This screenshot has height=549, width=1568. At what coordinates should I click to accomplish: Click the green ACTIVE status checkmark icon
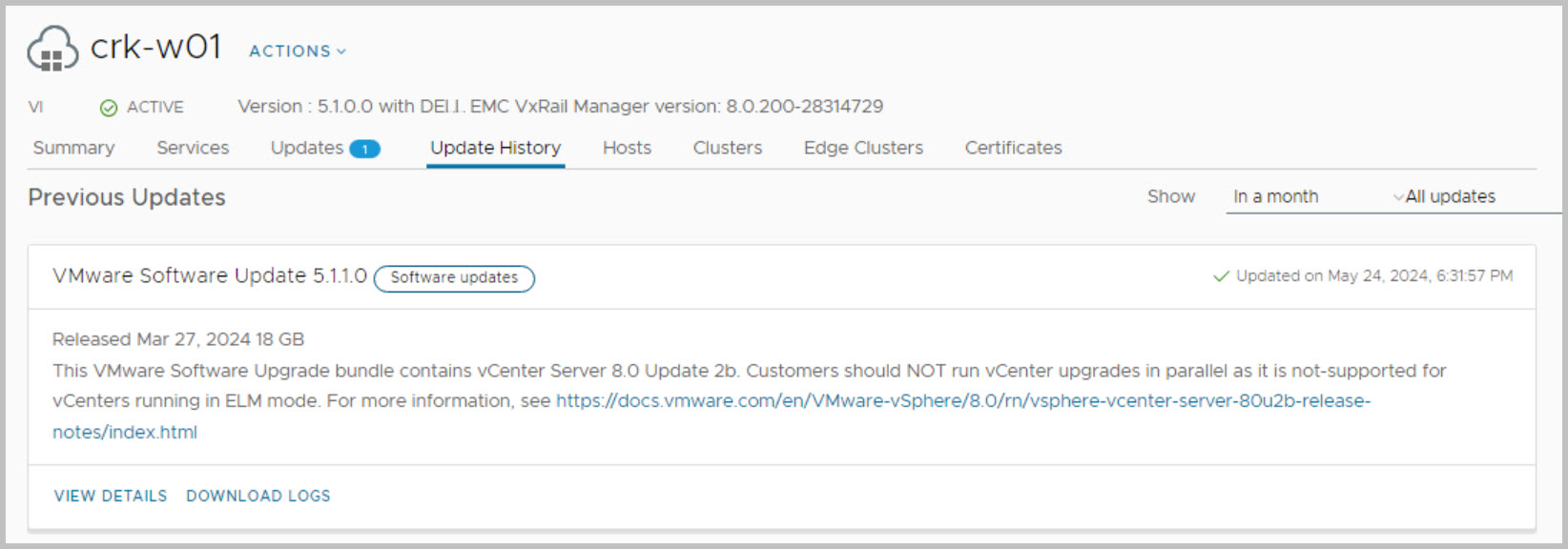(109, 108)
